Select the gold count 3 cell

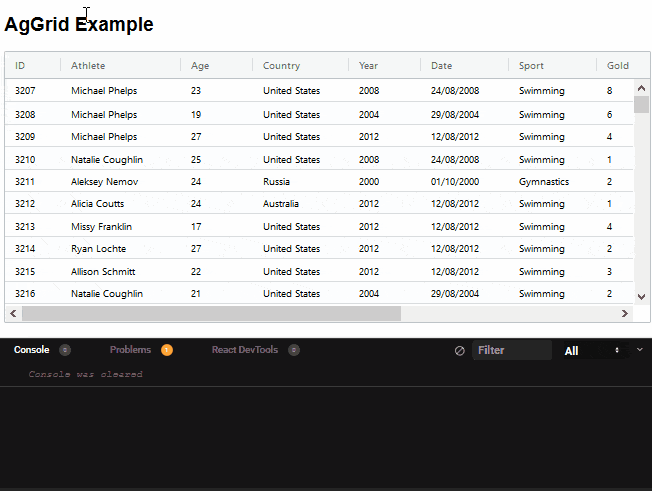pos(609,271)
